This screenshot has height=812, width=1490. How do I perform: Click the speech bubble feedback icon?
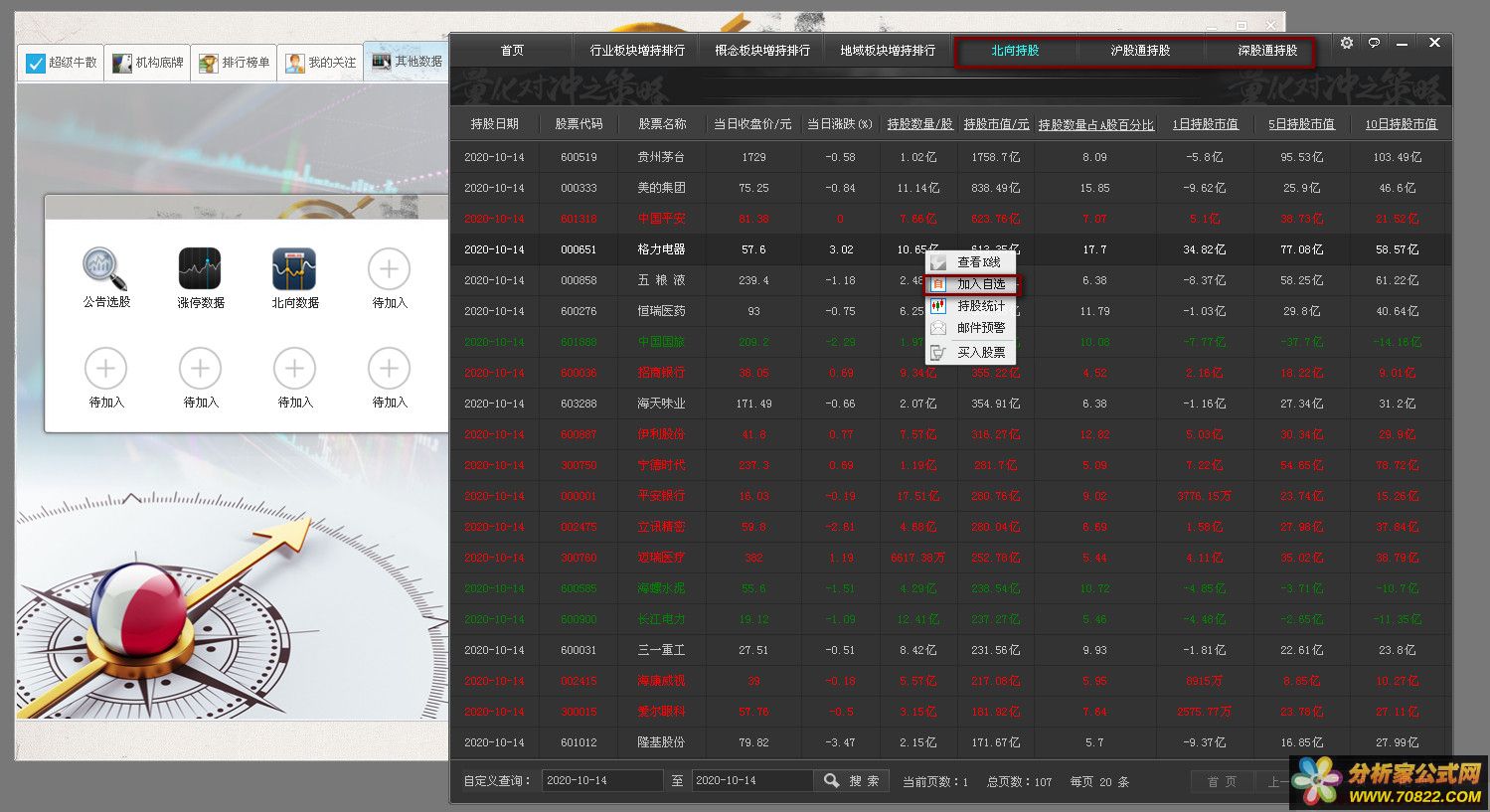[1374, 43]
